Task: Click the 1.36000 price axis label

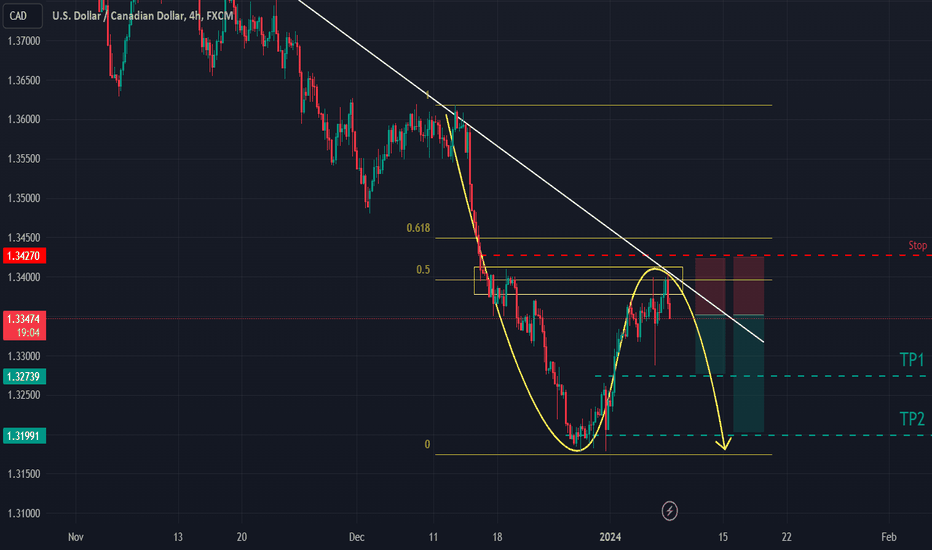Action: (24, 120)
